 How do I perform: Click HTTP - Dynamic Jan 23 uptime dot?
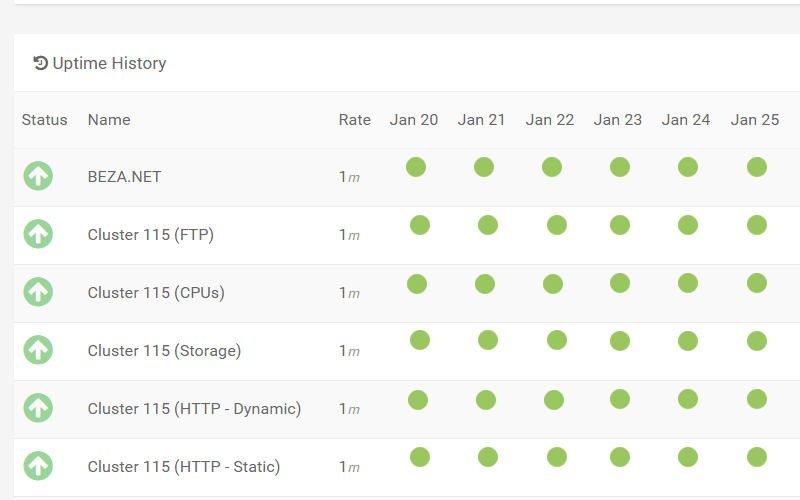coord(620,399)
